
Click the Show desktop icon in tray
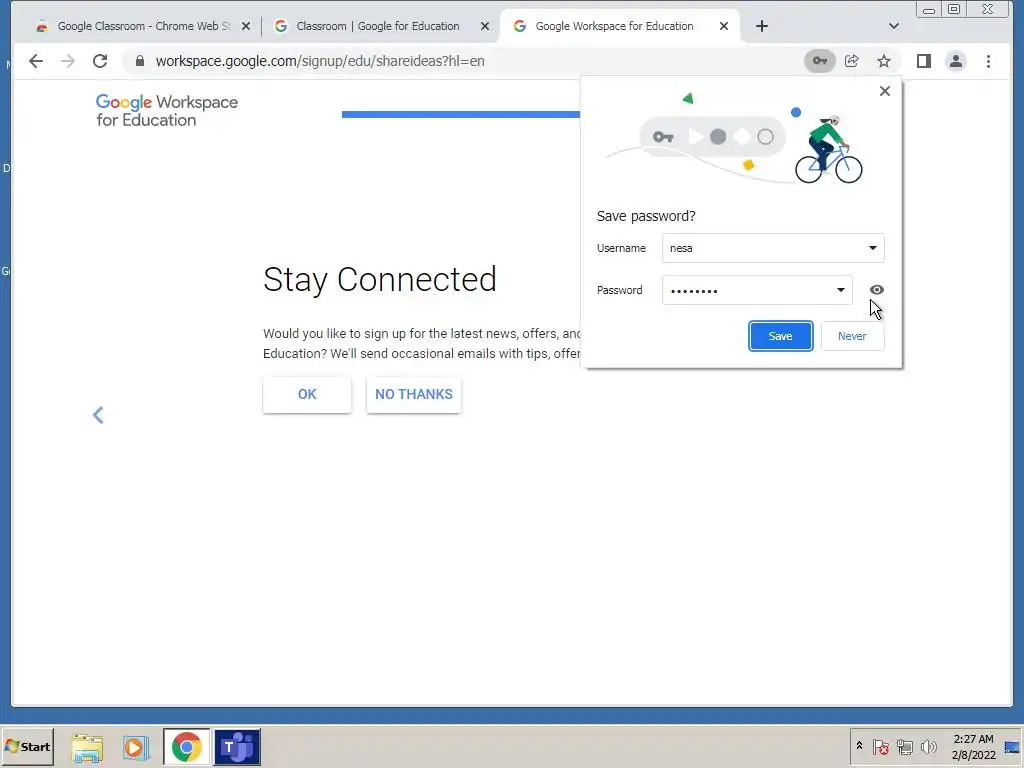click(x=1012, y=746)
